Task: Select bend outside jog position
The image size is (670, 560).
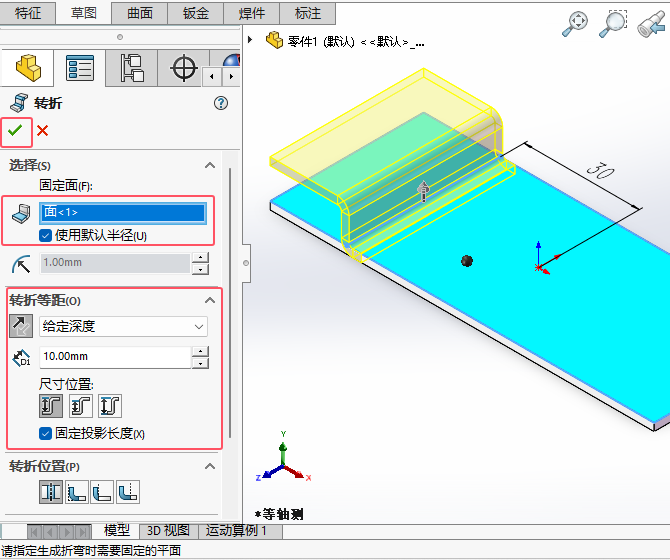Action: (x=128, y=492)
